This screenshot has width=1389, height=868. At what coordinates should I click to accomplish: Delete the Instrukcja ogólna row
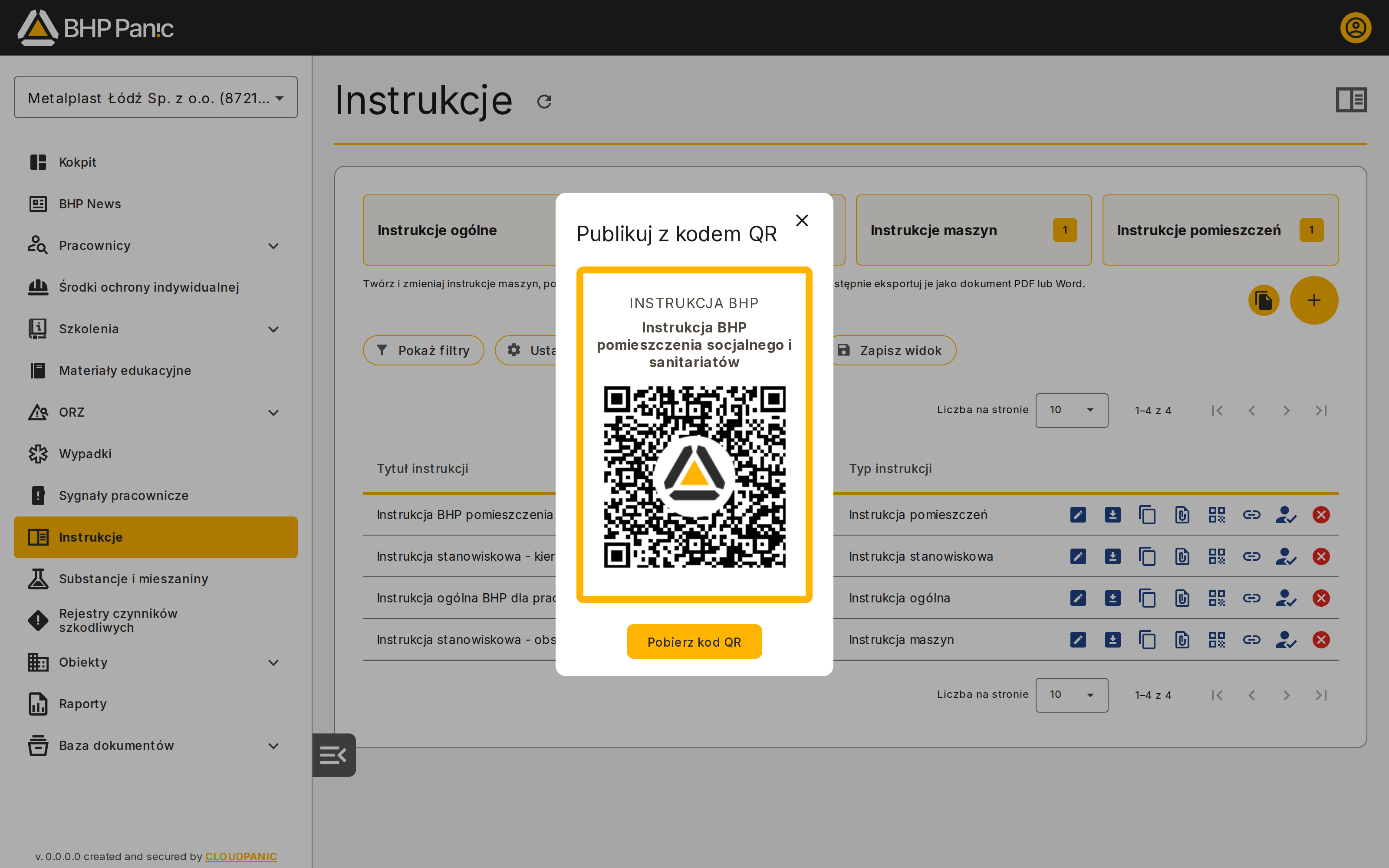coord(1321,598)
